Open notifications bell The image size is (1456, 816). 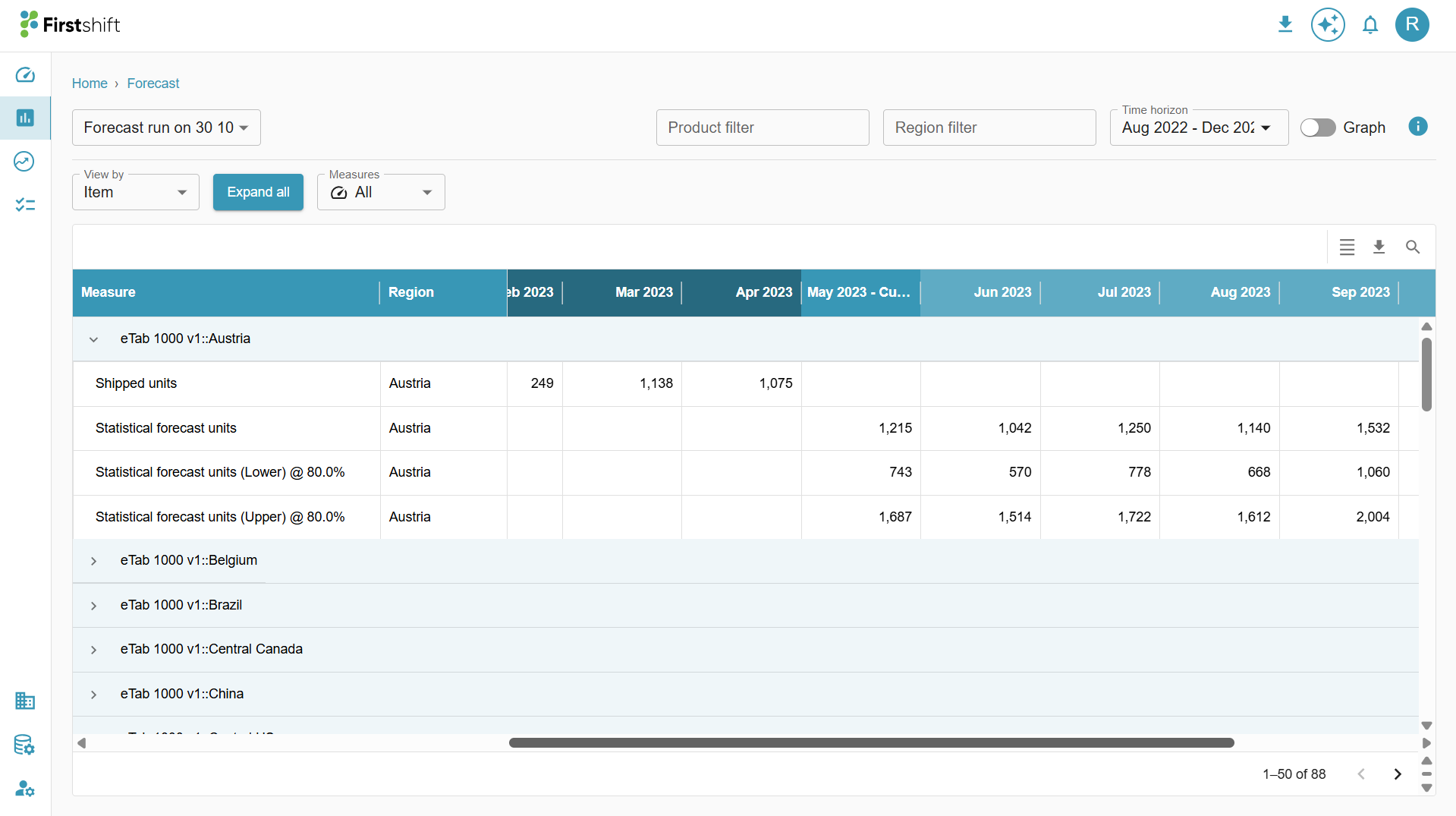(1370, 25)
